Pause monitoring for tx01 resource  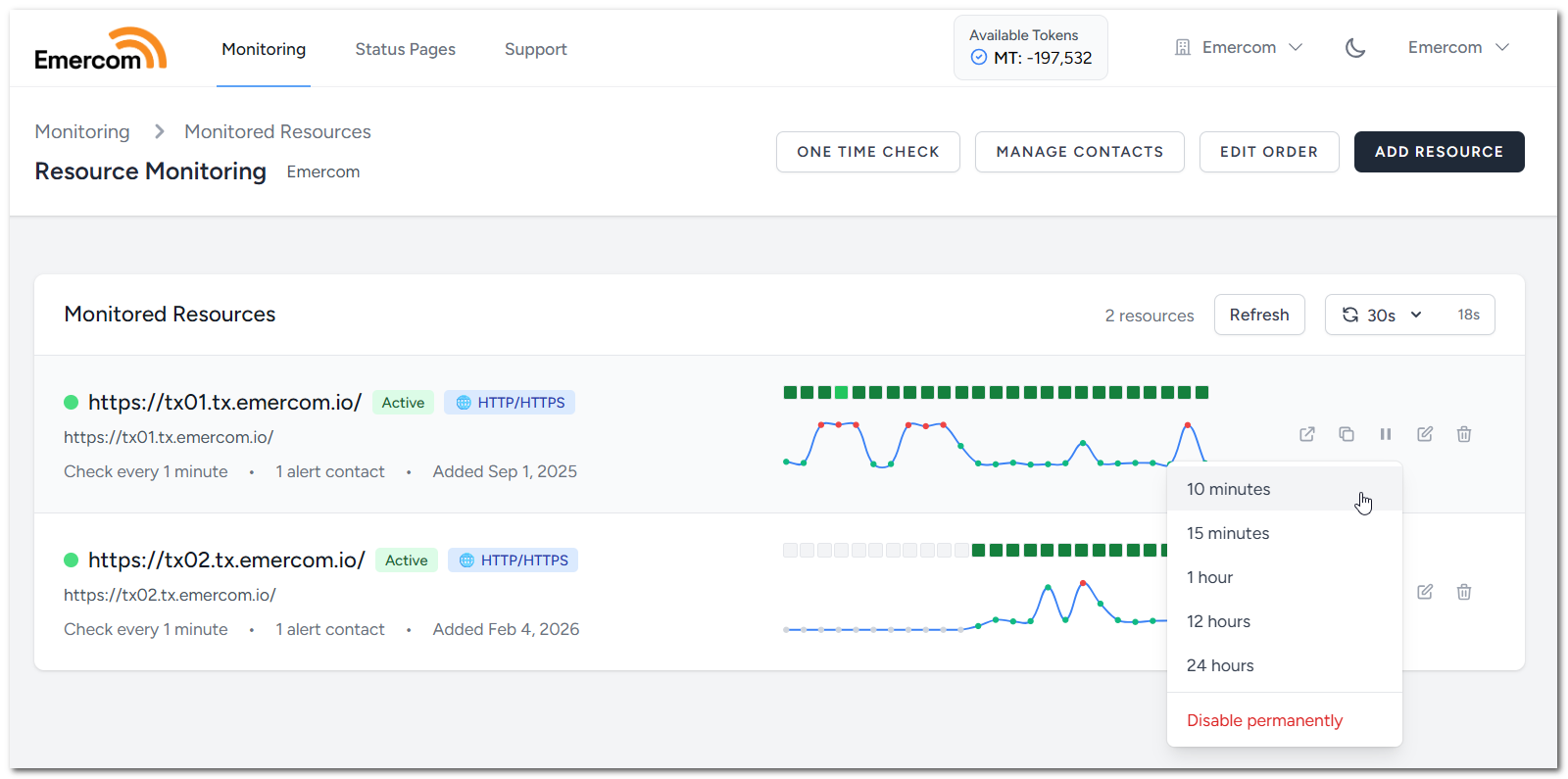[x=1386, y=434]
